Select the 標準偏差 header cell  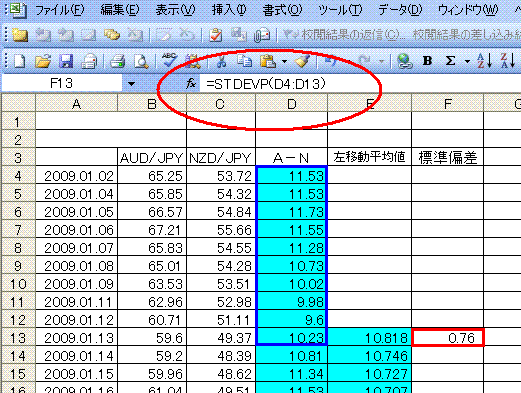coord(448,157)
